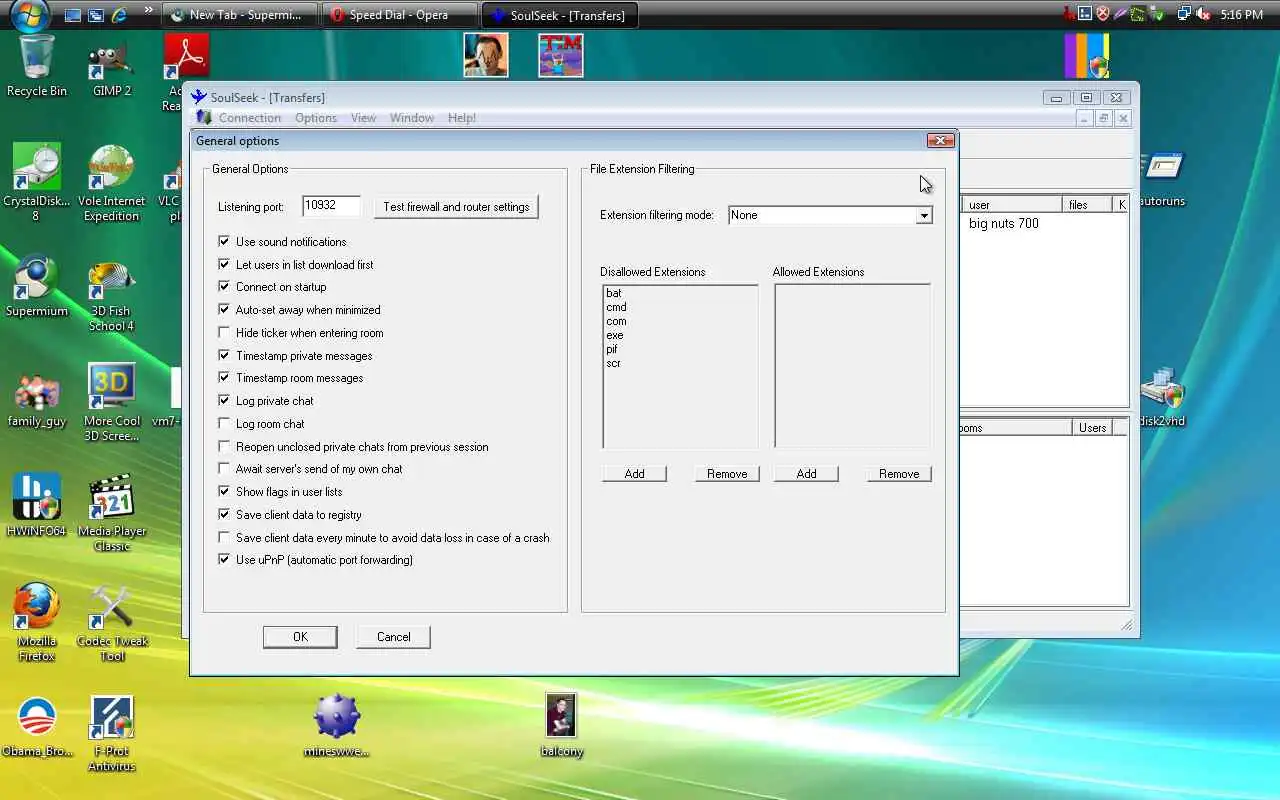Open the Recycle Bin desktop icon
Viewport: 1280px width, 800px height.
click(x=37, y=65)
